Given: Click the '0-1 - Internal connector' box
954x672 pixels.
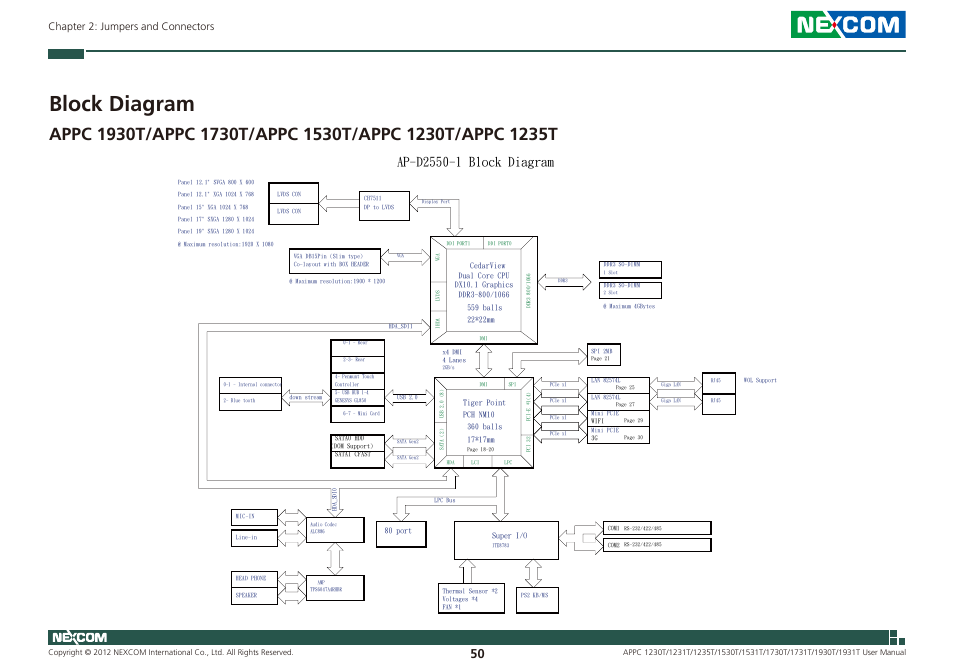Looking at the screenshot, I should pyautogui.click(x=251, y=386).
